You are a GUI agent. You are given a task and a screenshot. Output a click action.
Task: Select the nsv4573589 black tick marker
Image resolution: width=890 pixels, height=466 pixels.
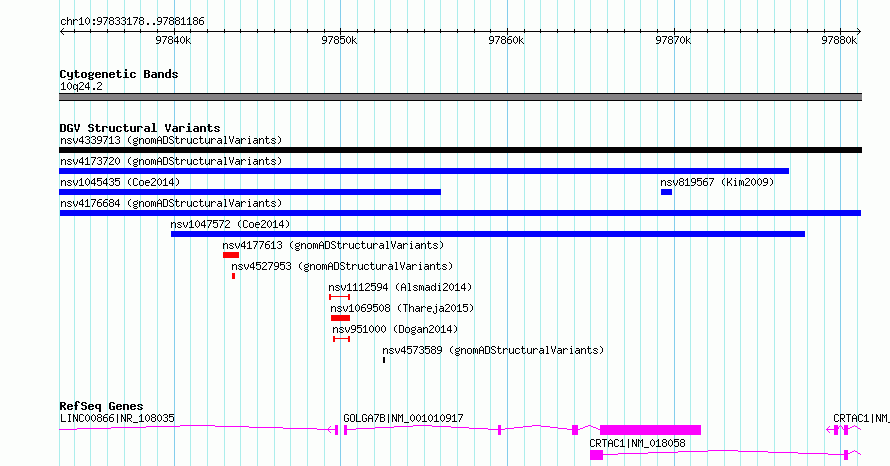[x=384, y=360]
